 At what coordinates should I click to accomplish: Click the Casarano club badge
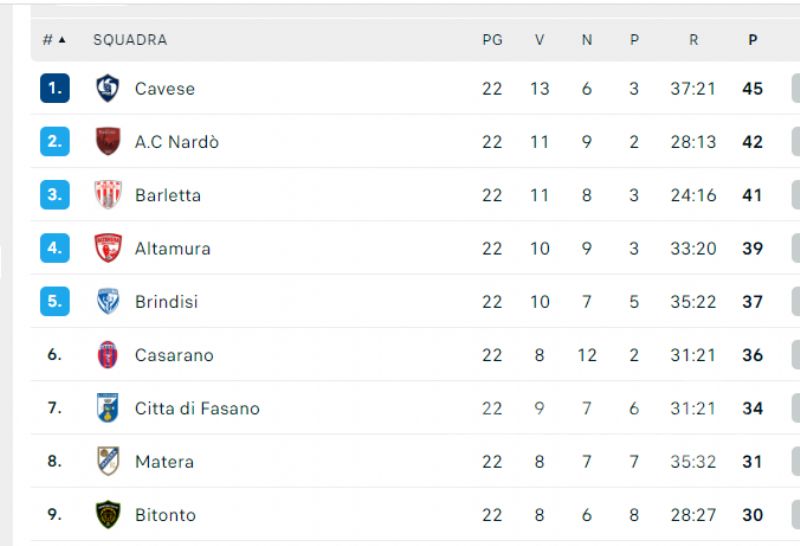point(108,355)
